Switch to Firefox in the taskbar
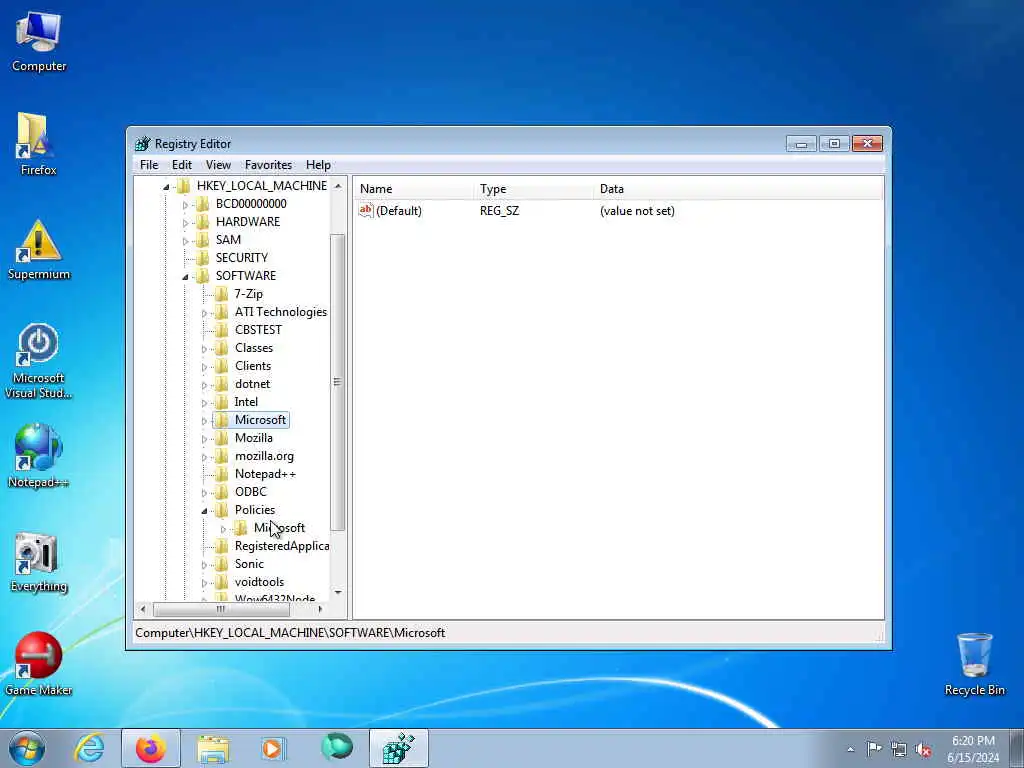 pos(151,748)
